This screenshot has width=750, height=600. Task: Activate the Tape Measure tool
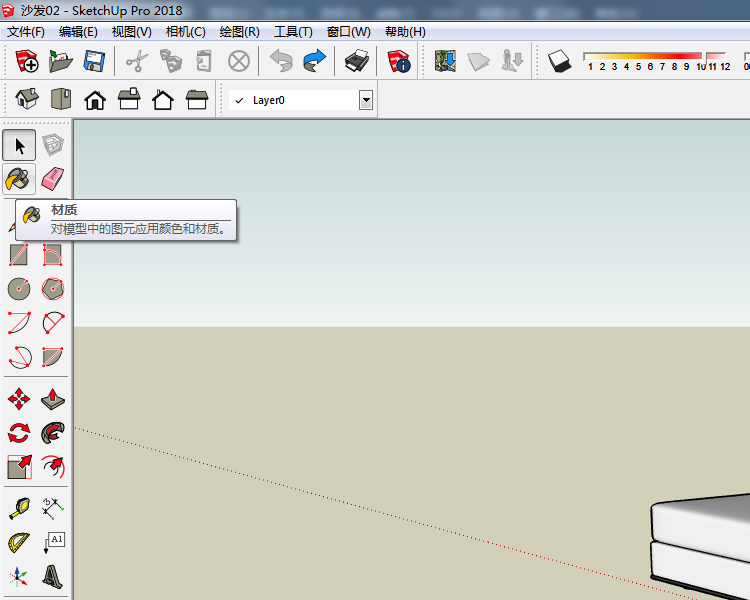(19, 508)
